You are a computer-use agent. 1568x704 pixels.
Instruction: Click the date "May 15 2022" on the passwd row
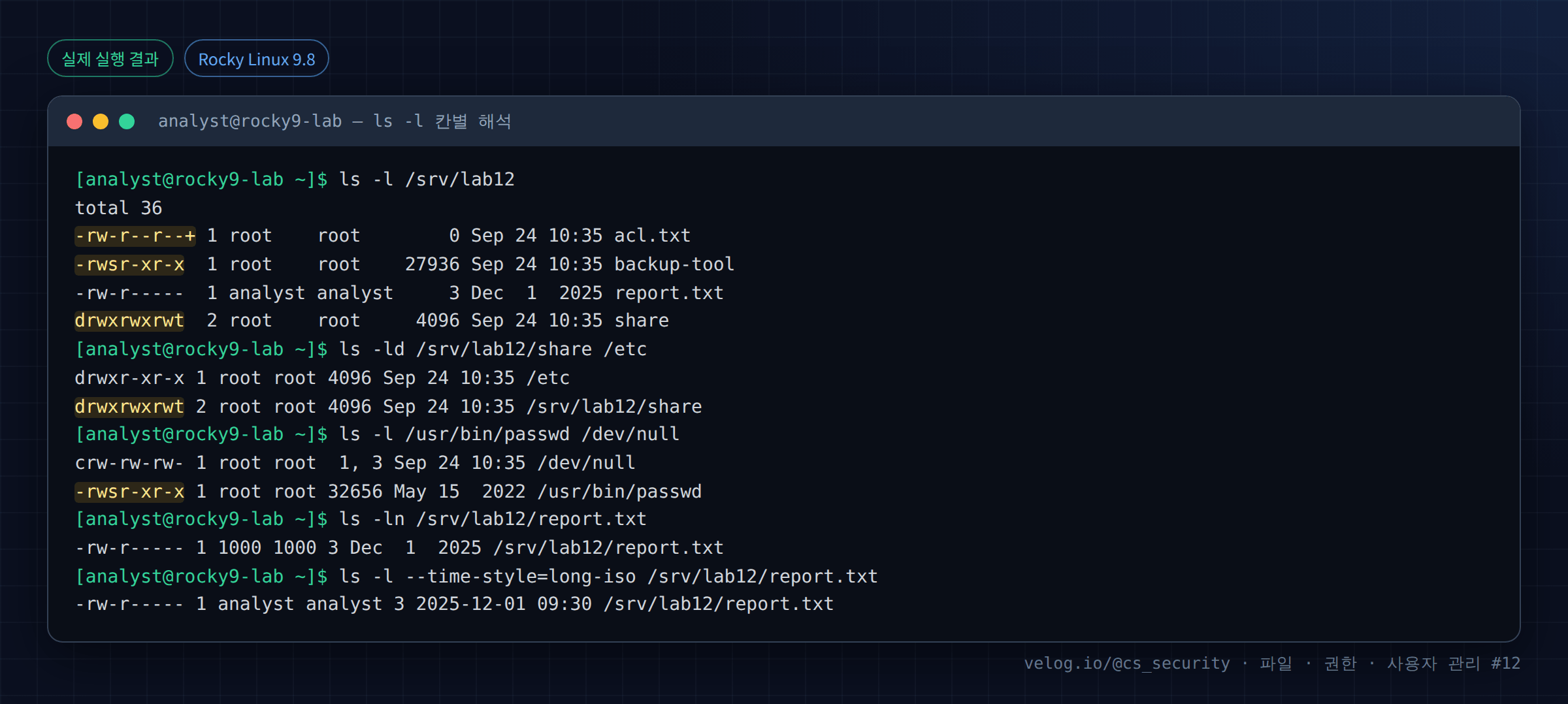460,492
